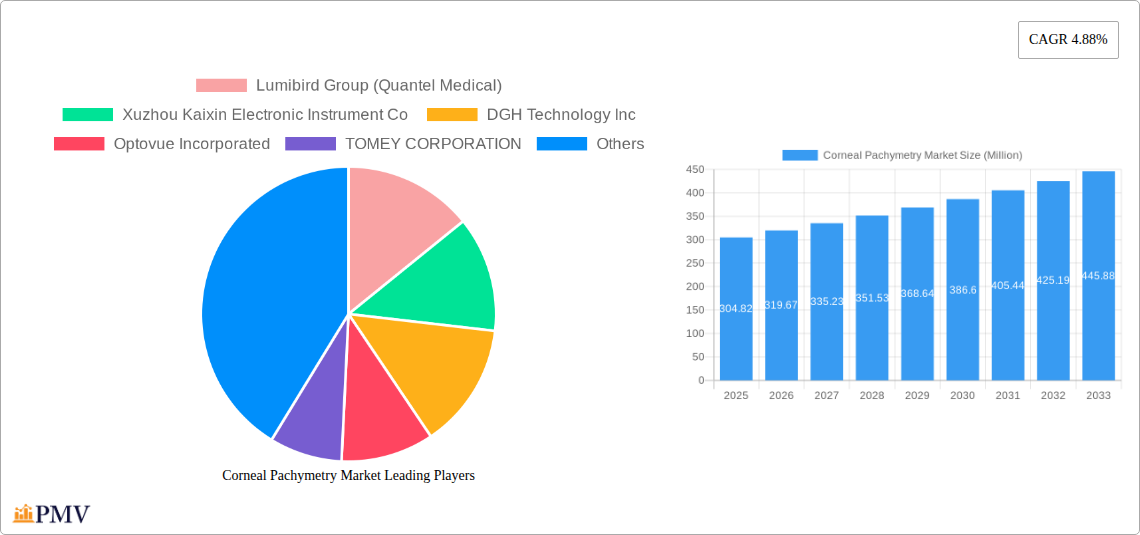Toggle Xuzhou Kaixin Electronic Instrument Co label
The image size is (1140, 535).
coord(265,115)
